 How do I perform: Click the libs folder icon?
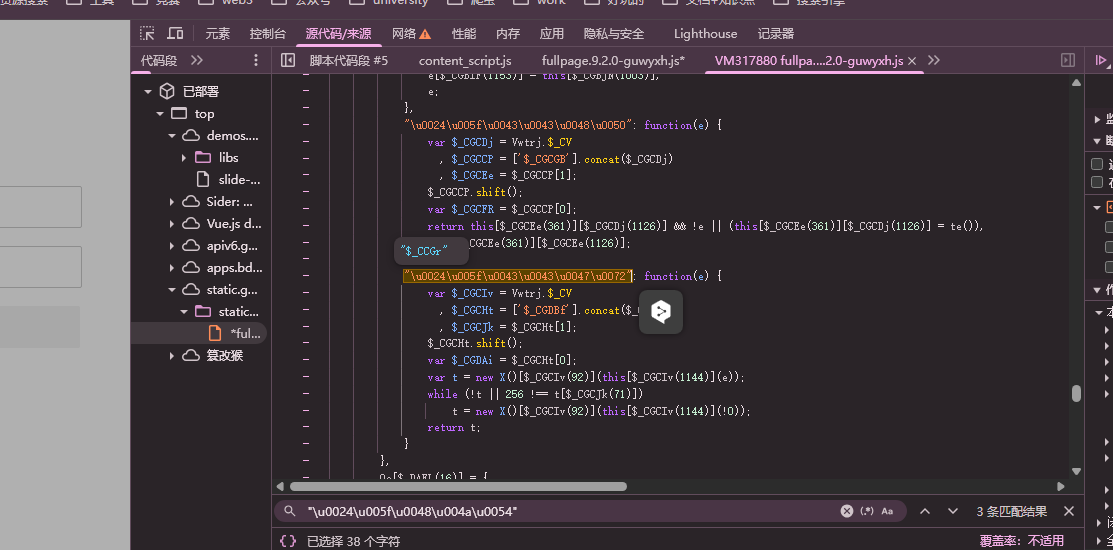click(x=203, y=158)
